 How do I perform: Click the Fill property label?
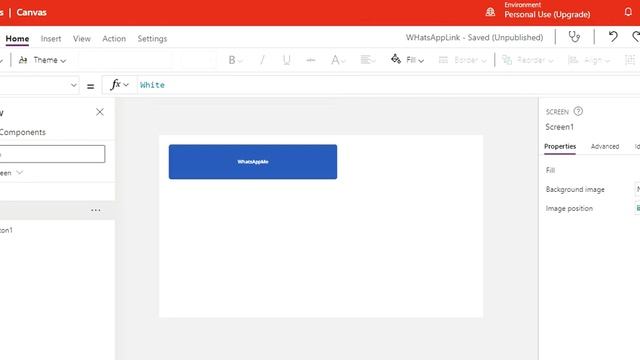(x=550, y=170)
